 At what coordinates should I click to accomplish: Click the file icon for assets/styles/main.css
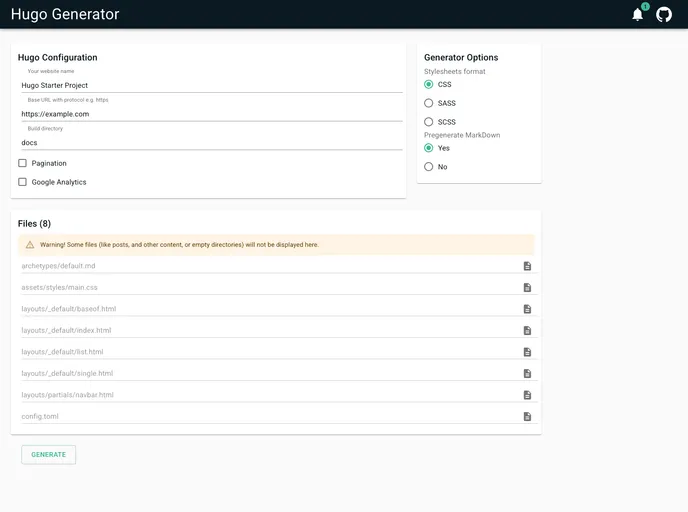click(x=527, y=288)
